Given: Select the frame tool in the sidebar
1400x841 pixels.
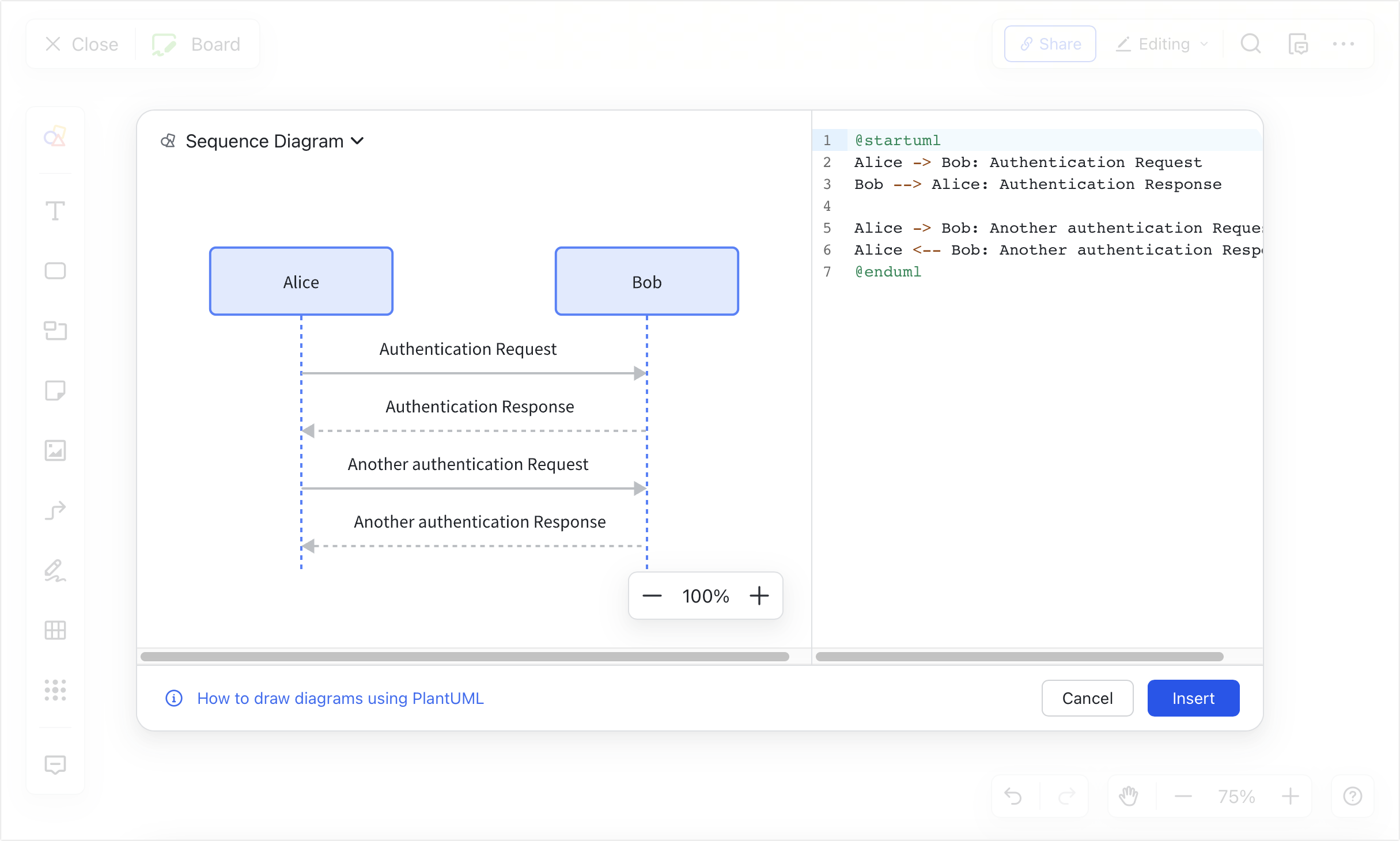Looking at the screenshot, I should tap(55, 331).
